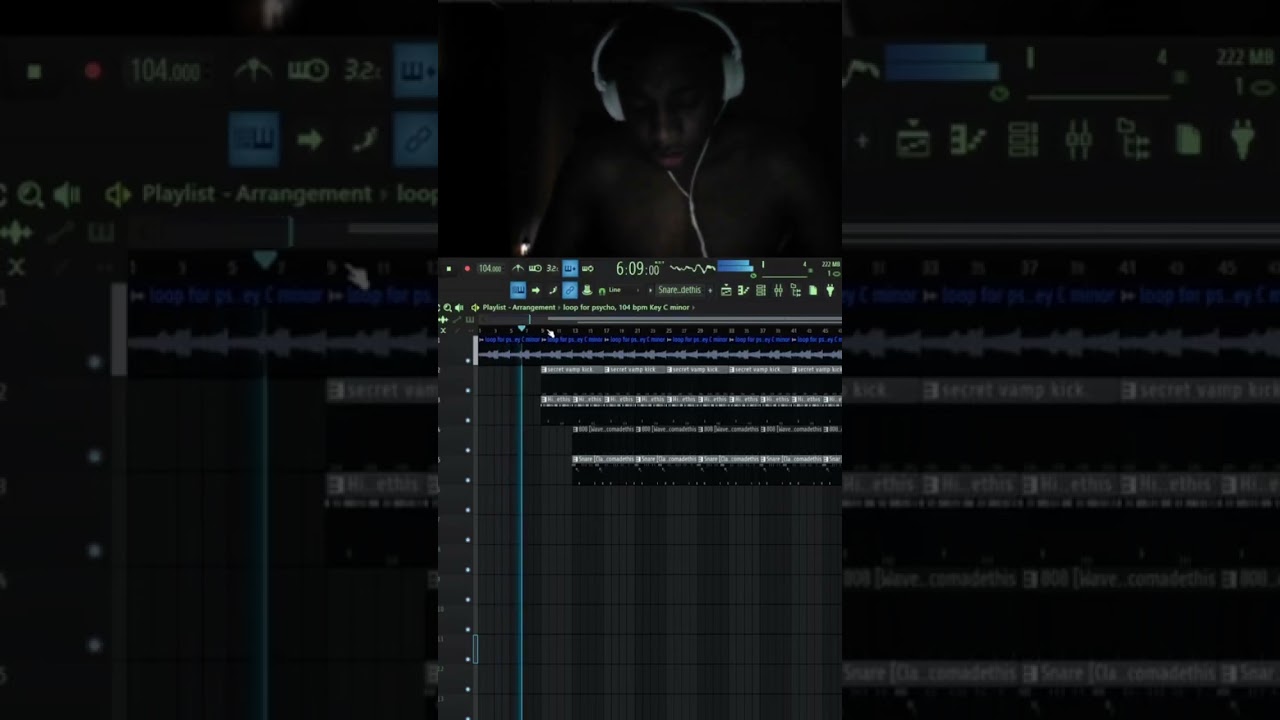Click the green waveform icon below the playlist title
The image size is (1280, 720).
coord(443,320)
